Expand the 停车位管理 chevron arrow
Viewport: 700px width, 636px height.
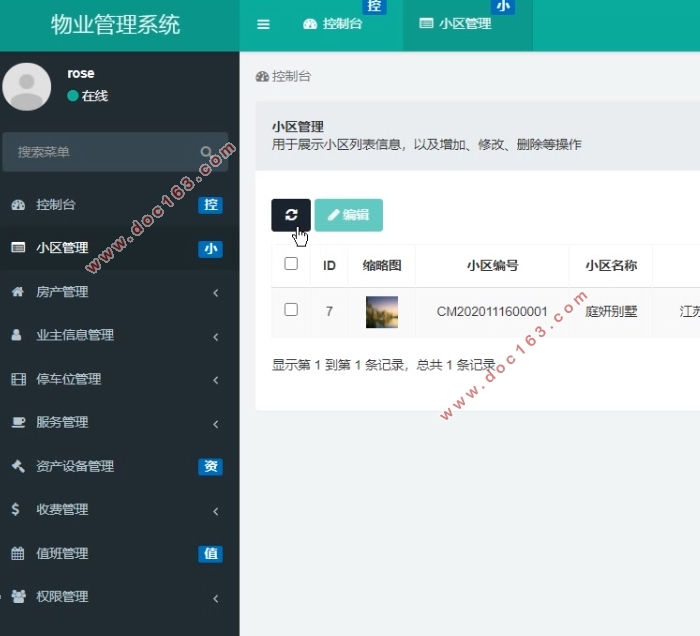(216, 380)
